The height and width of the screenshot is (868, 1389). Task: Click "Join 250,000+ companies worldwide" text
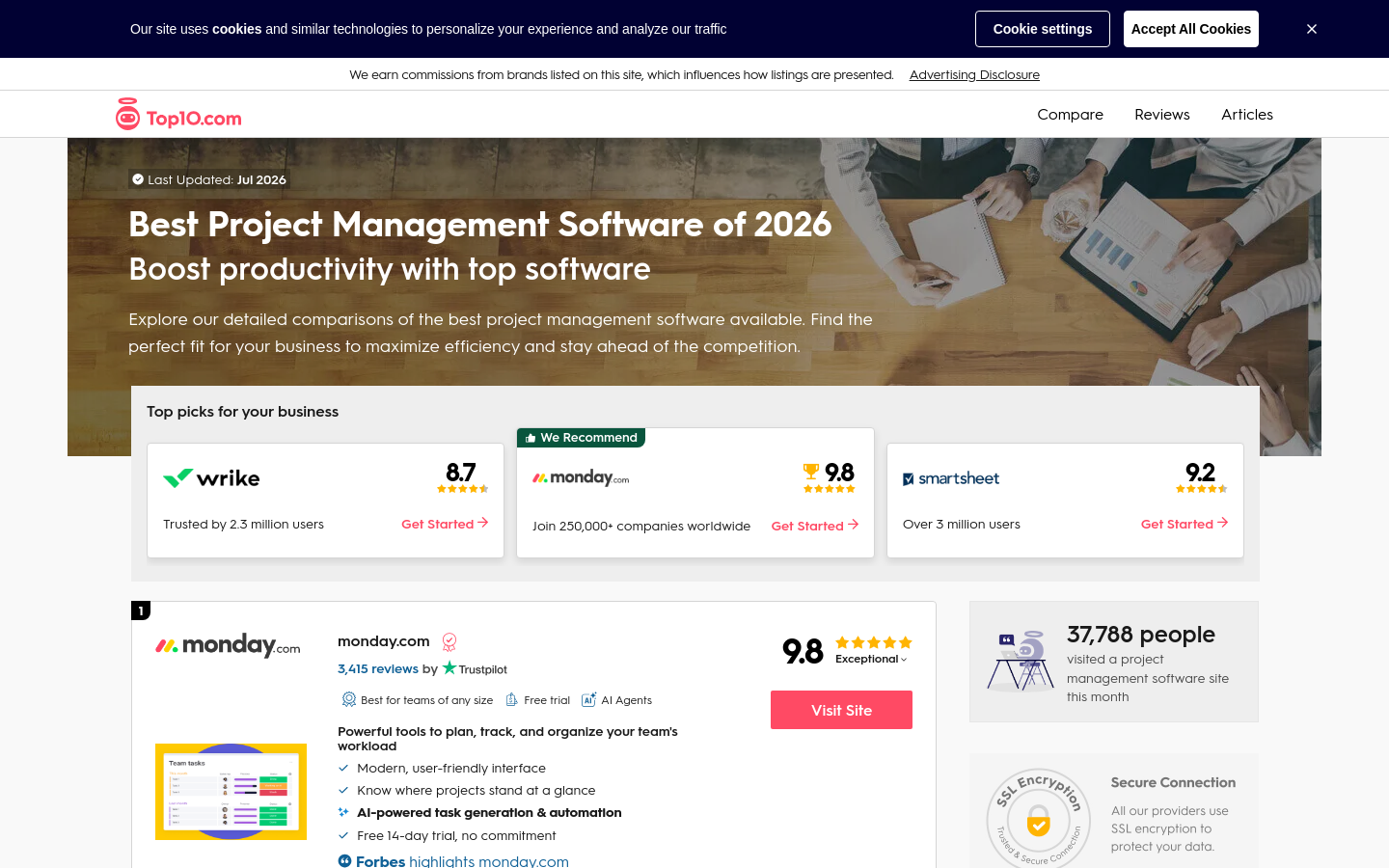(641, 526)
